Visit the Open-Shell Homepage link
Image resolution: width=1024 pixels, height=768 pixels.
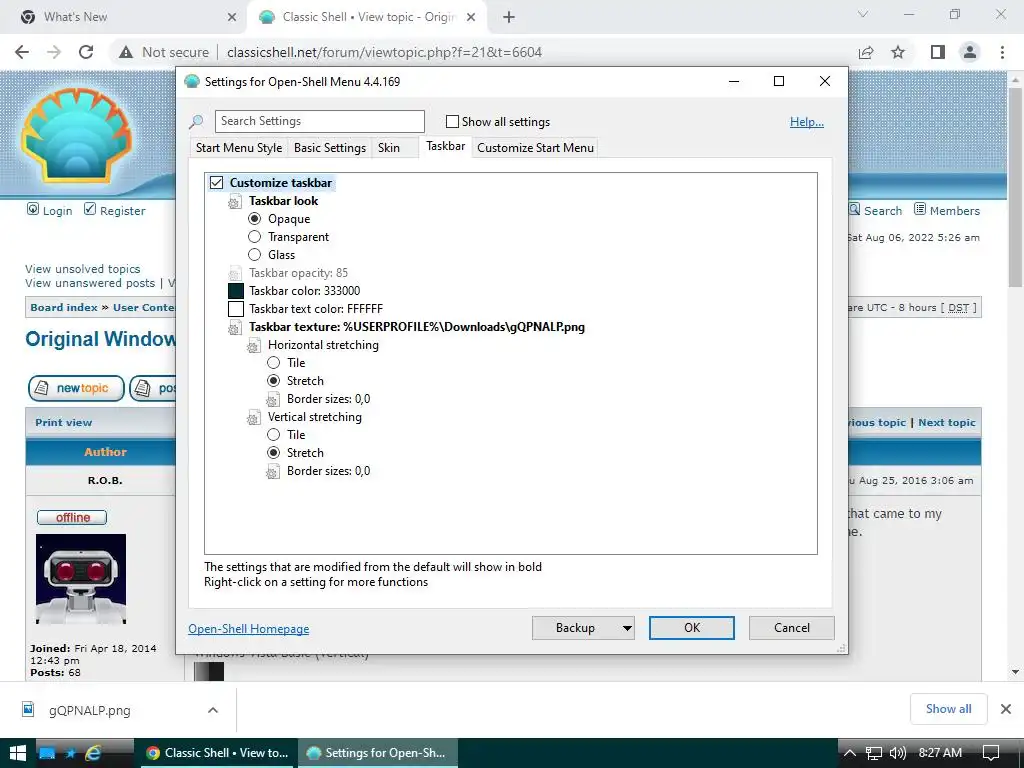click(x=249, y=629)
